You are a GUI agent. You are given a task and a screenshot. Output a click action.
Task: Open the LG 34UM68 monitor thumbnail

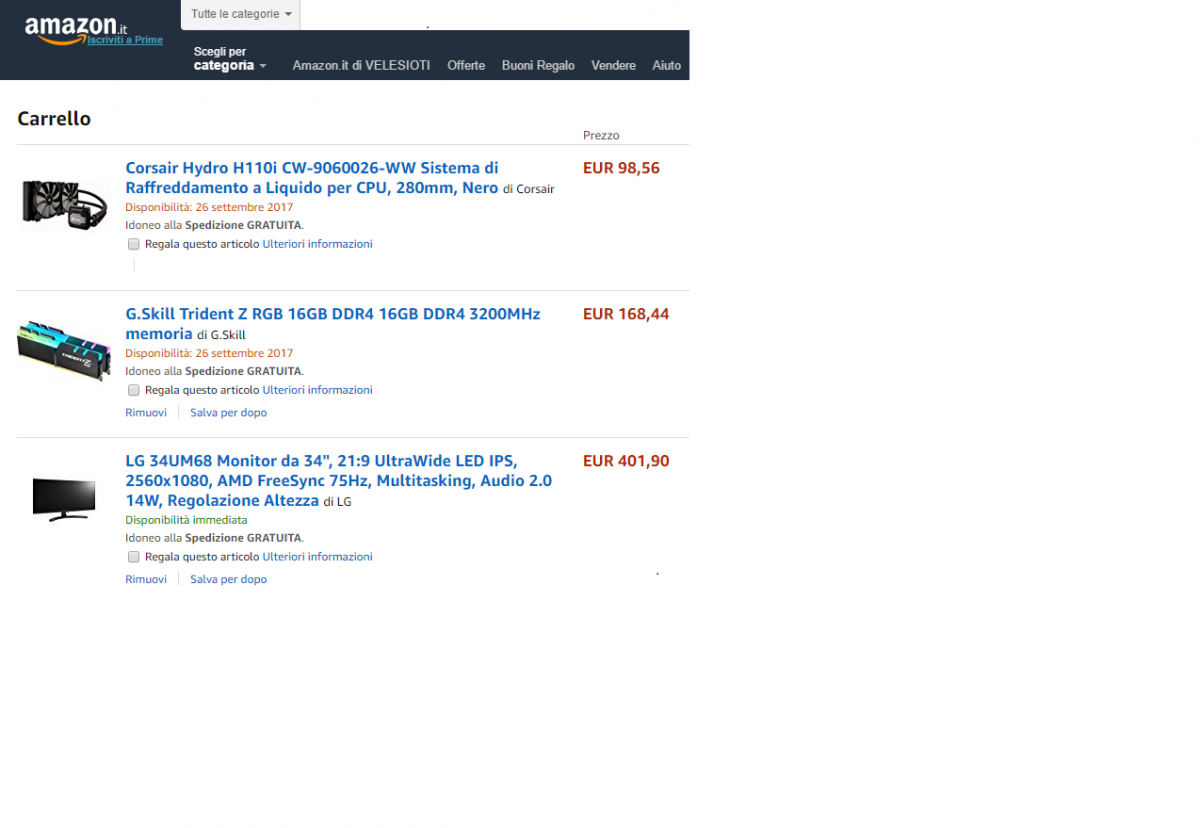click(x=65, y=499)
